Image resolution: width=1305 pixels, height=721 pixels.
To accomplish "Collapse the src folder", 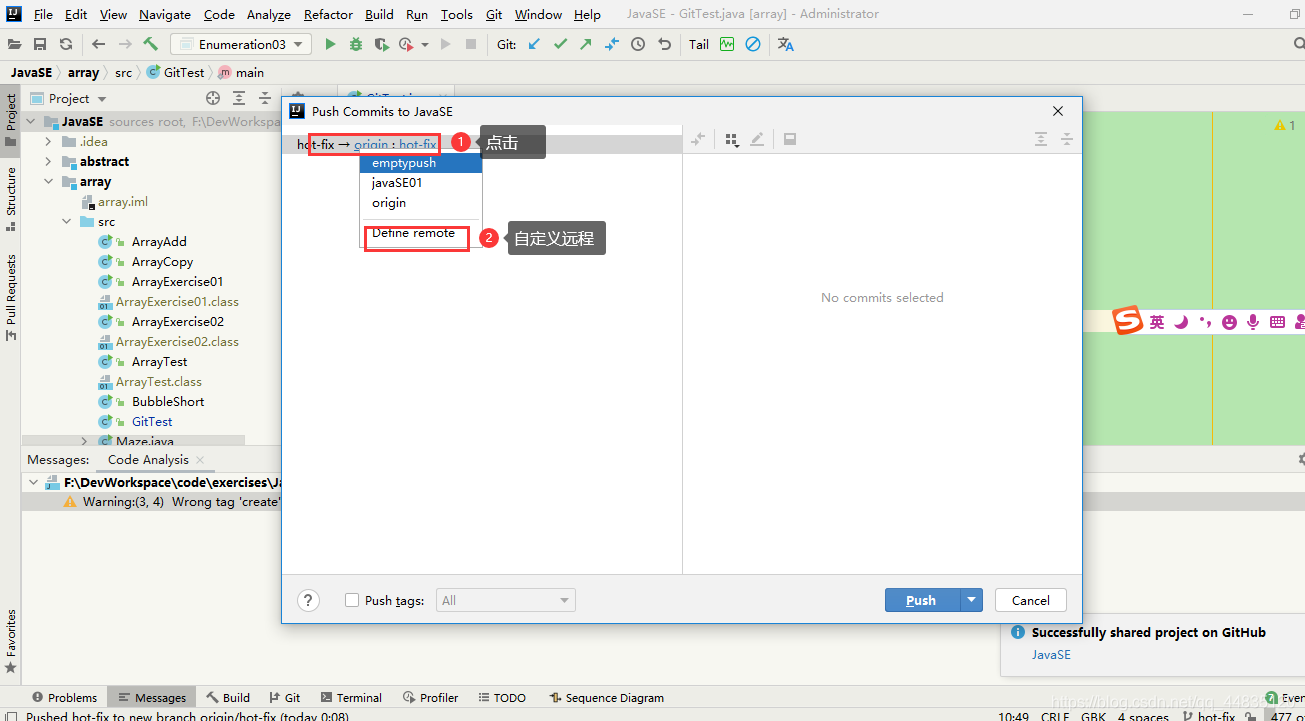I will point(66,221).
